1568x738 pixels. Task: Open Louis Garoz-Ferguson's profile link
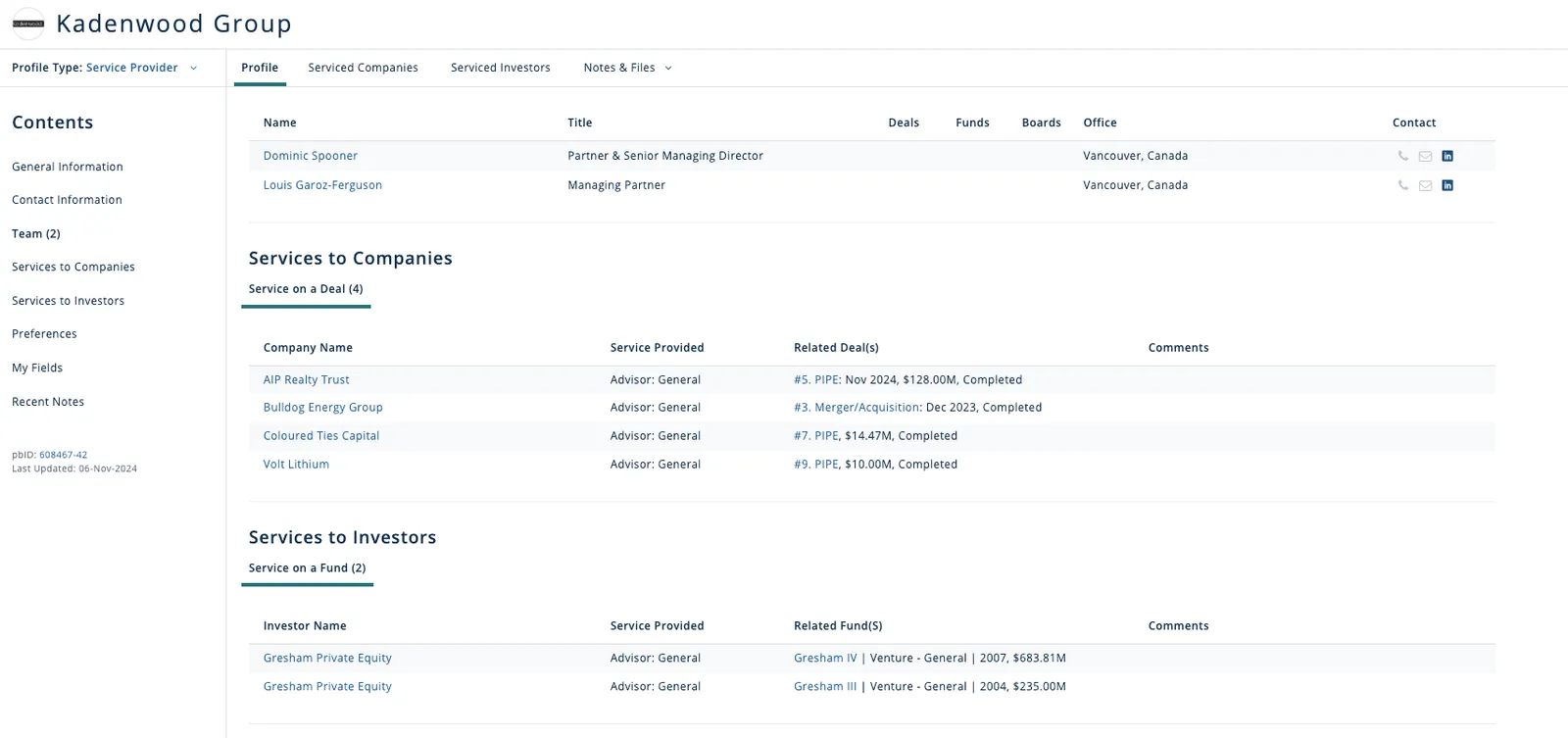point(322,185)
